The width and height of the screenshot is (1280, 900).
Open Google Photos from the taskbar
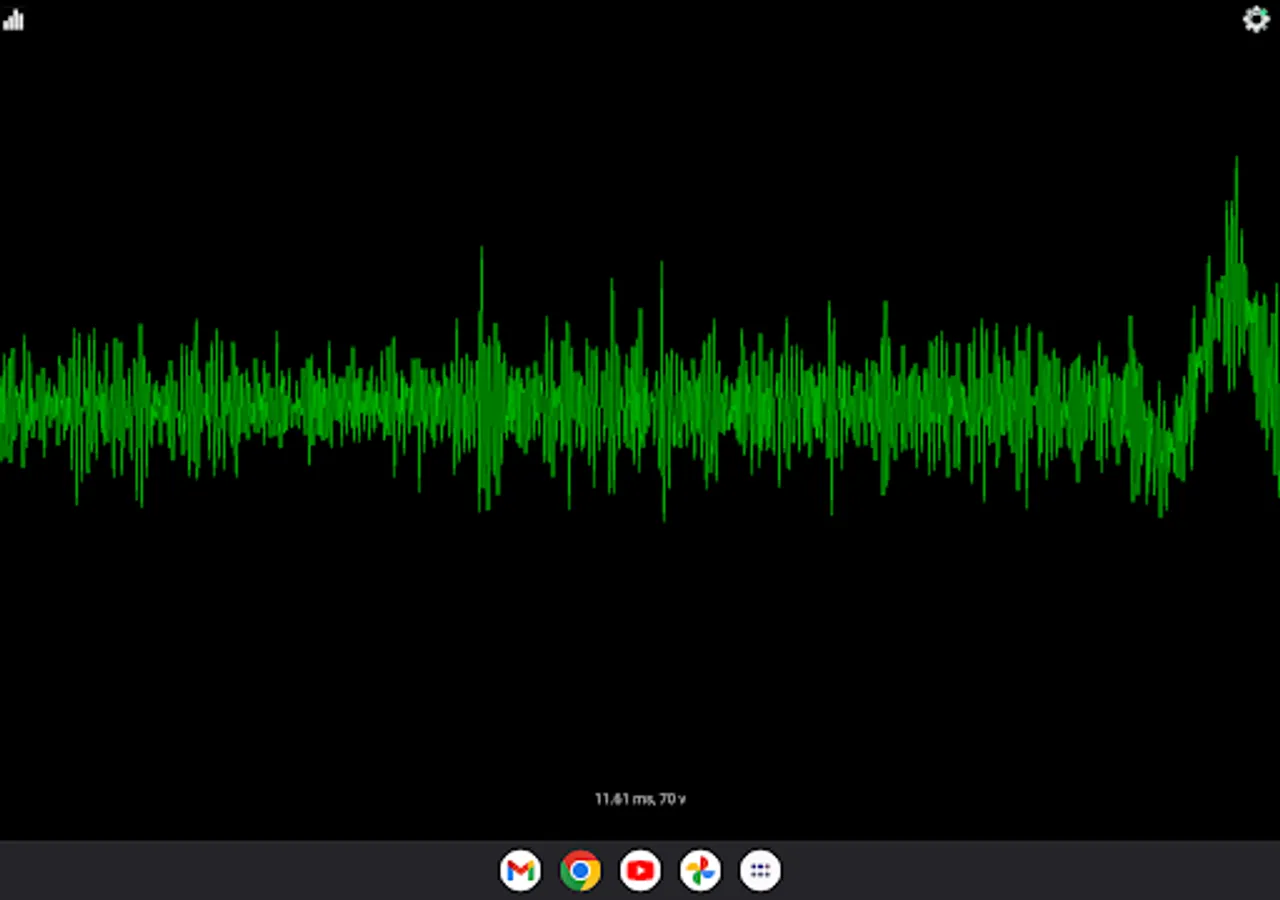coord(700,871)
